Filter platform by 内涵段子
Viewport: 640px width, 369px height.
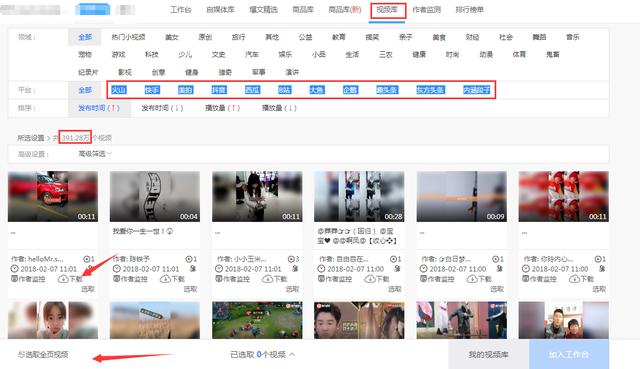[476, 90]
